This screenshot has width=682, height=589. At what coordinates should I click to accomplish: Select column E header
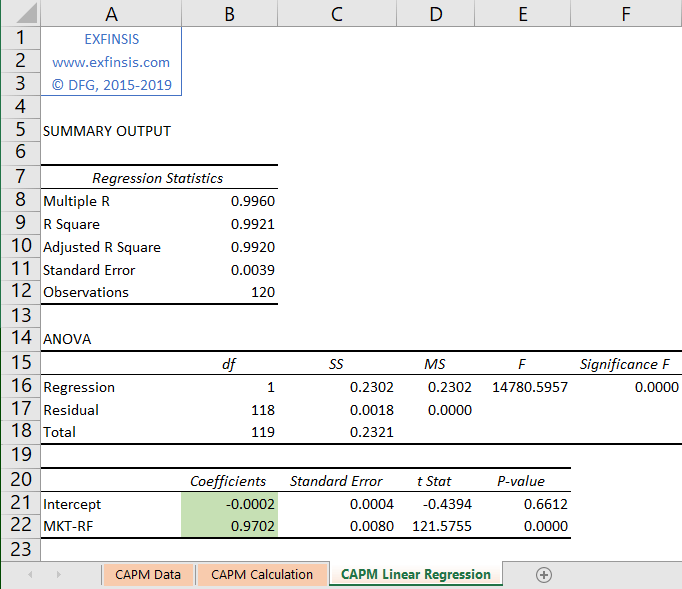522,13
